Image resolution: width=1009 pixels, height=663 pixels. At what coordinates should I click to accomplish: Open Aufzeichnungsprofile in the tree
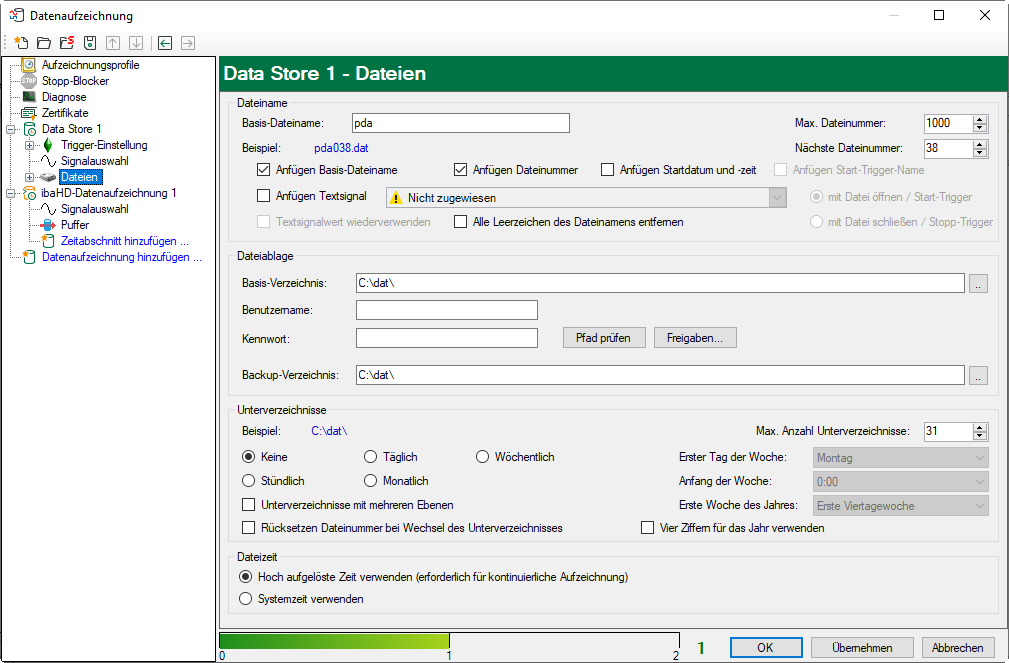[x=90, y=65]
